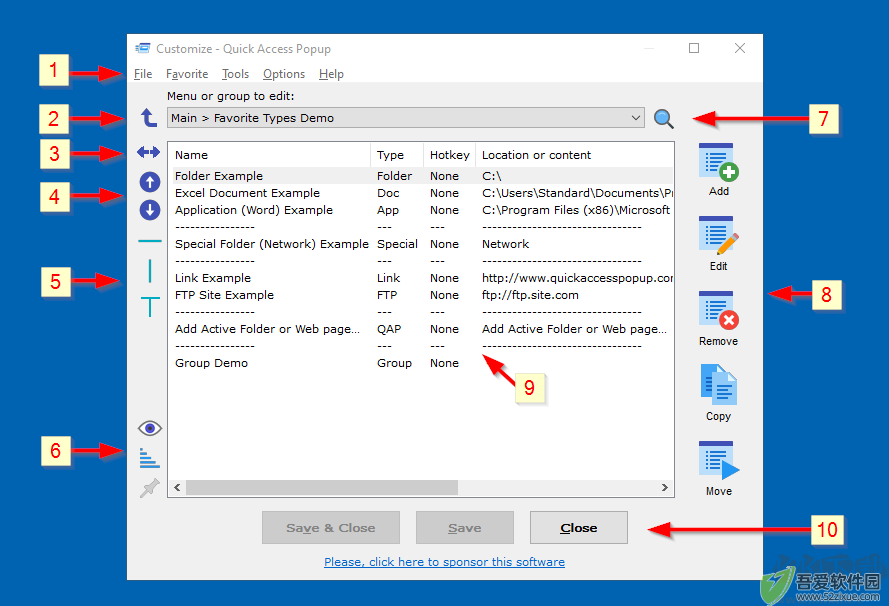Click the double-arrow widen columns icon

[x=149, y=152]
